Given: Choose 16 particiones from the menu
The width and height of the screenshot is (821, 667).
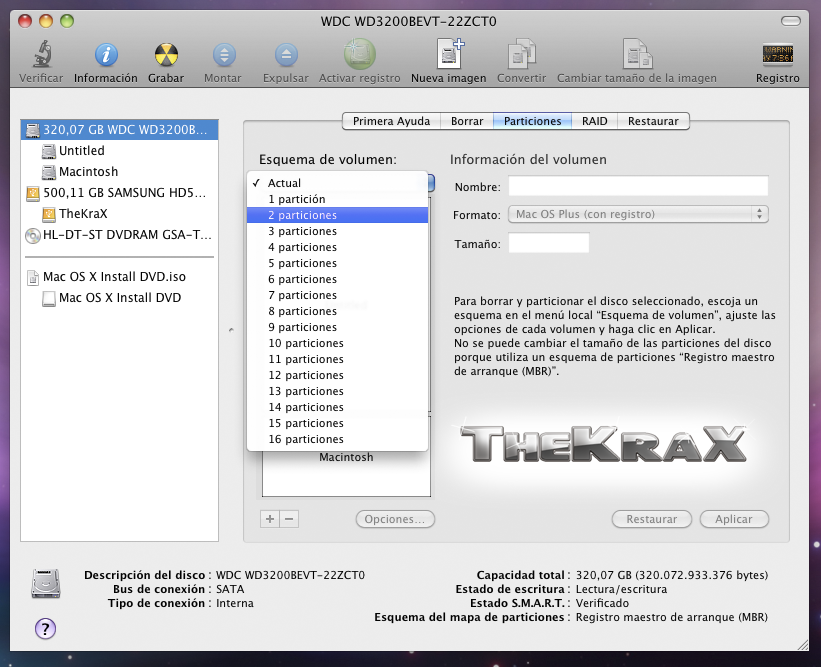Looking at the screenshot, I should click(337, 439).
